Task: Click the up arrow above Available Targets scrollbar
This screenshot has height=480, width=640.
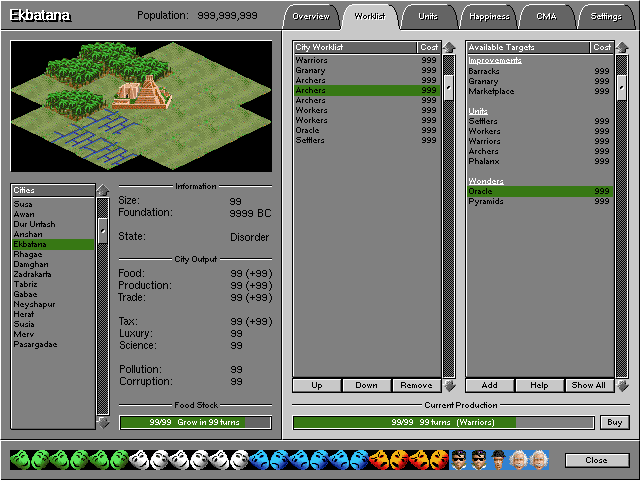Action: click(622, 47)
